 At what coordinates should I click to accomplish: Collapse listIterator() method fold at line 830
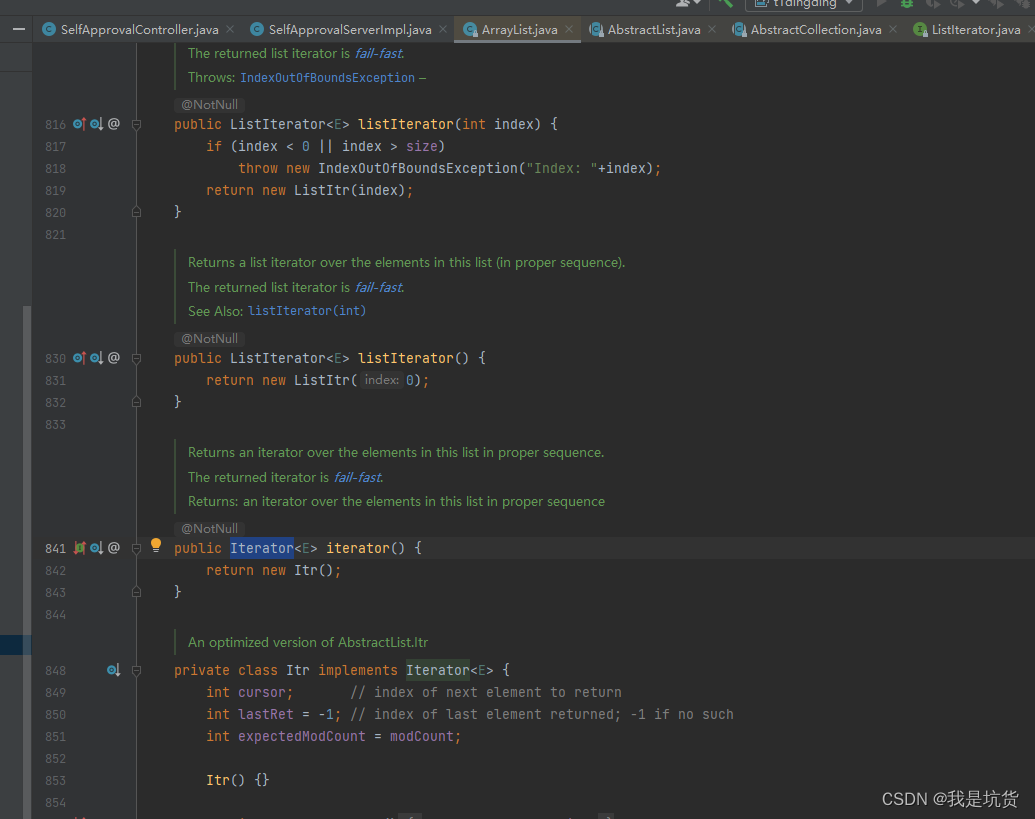pyautogui.click(x=137, y=358)
